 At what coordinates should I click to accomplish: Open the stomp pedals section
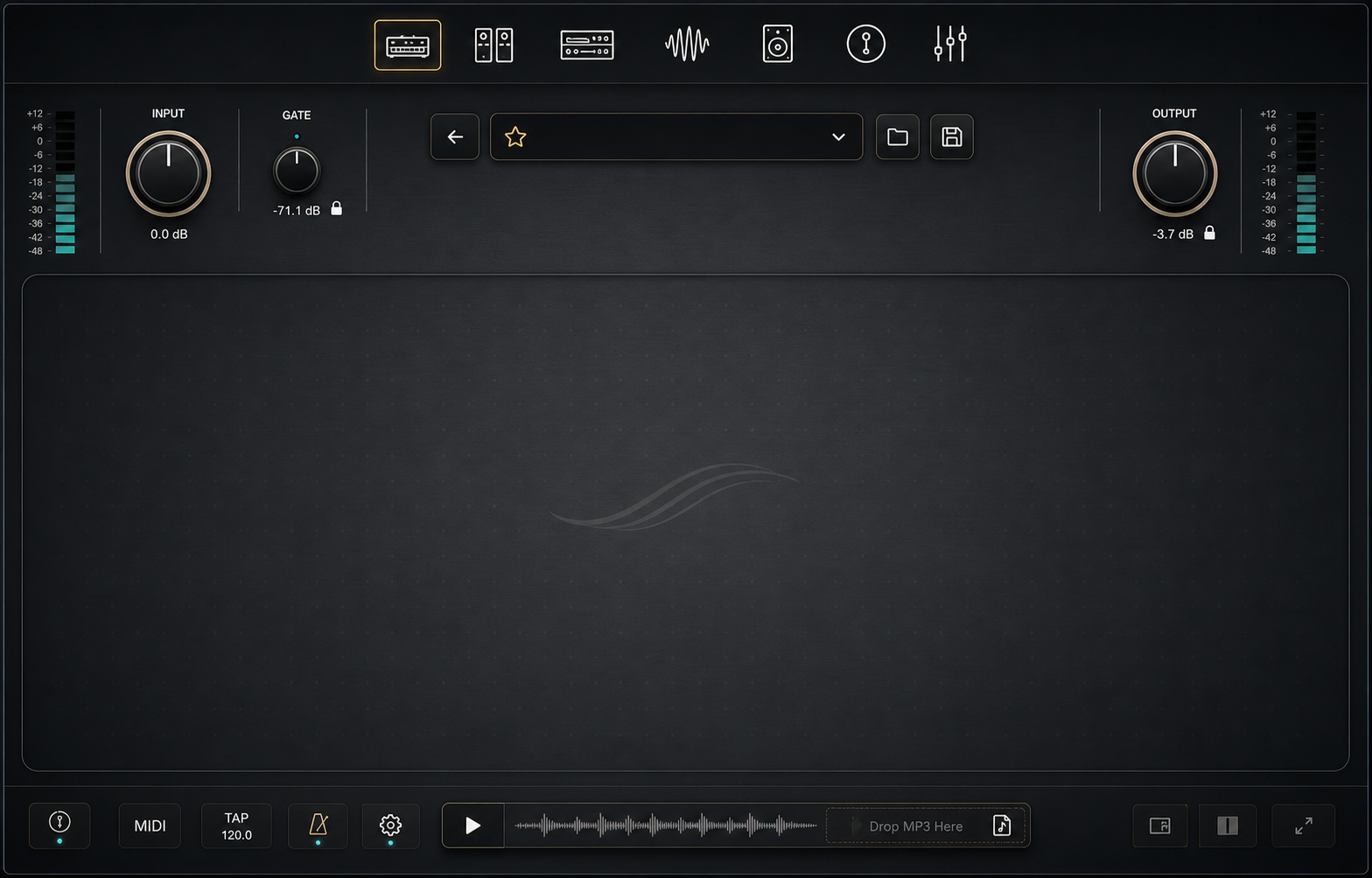493,45
